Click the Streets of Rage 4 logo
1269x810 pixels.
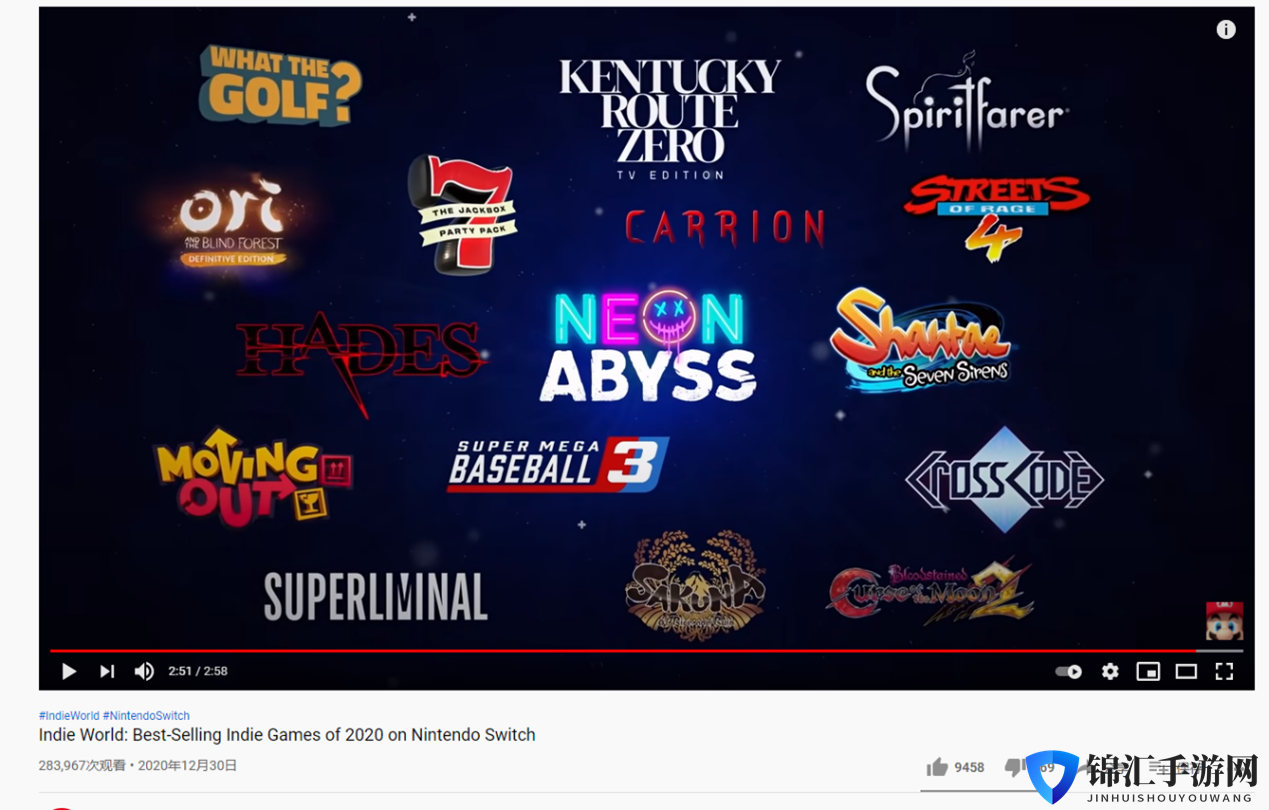(x=996, y=217)
